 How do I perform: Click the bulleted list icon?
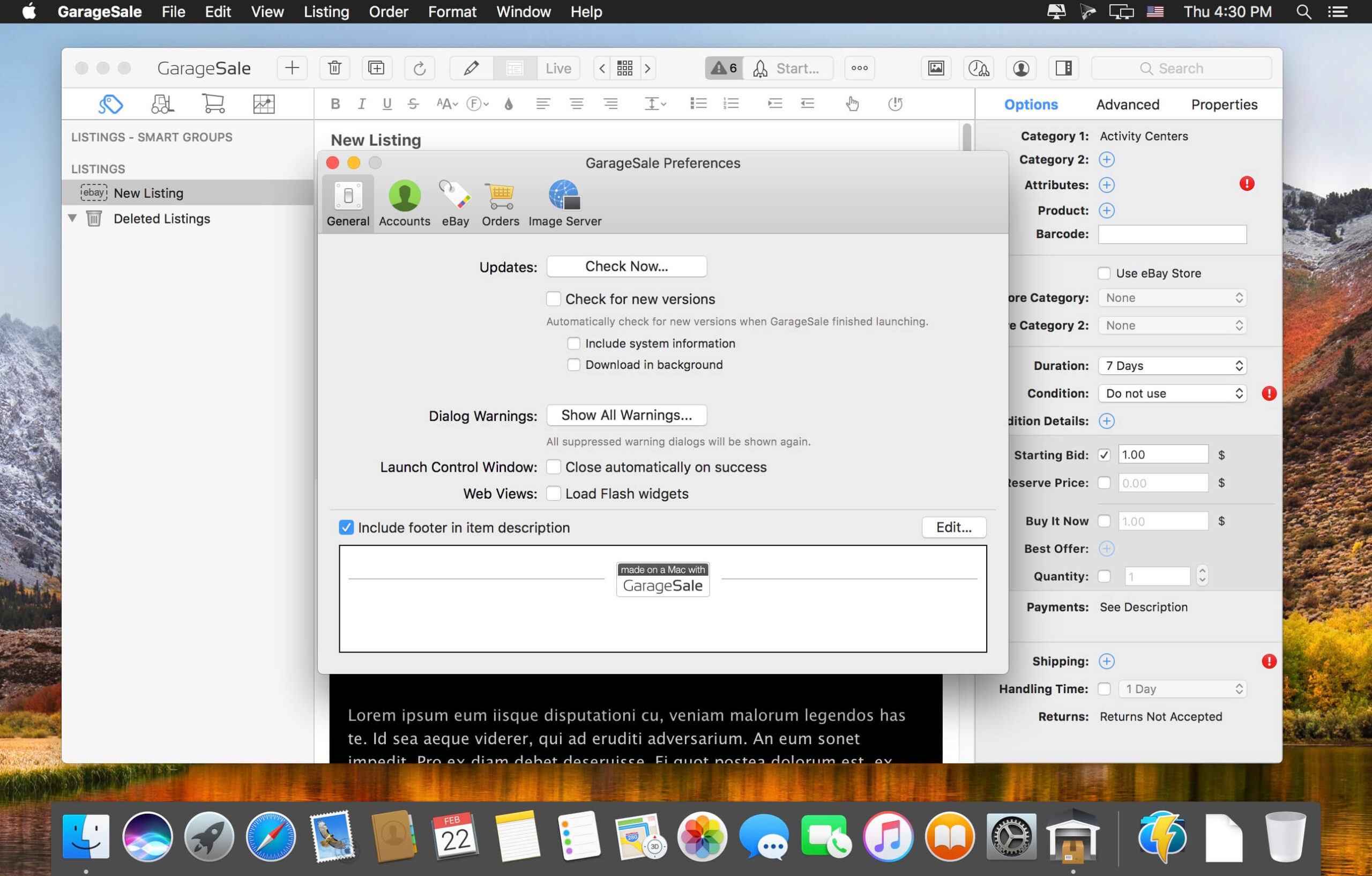[698, 103]
